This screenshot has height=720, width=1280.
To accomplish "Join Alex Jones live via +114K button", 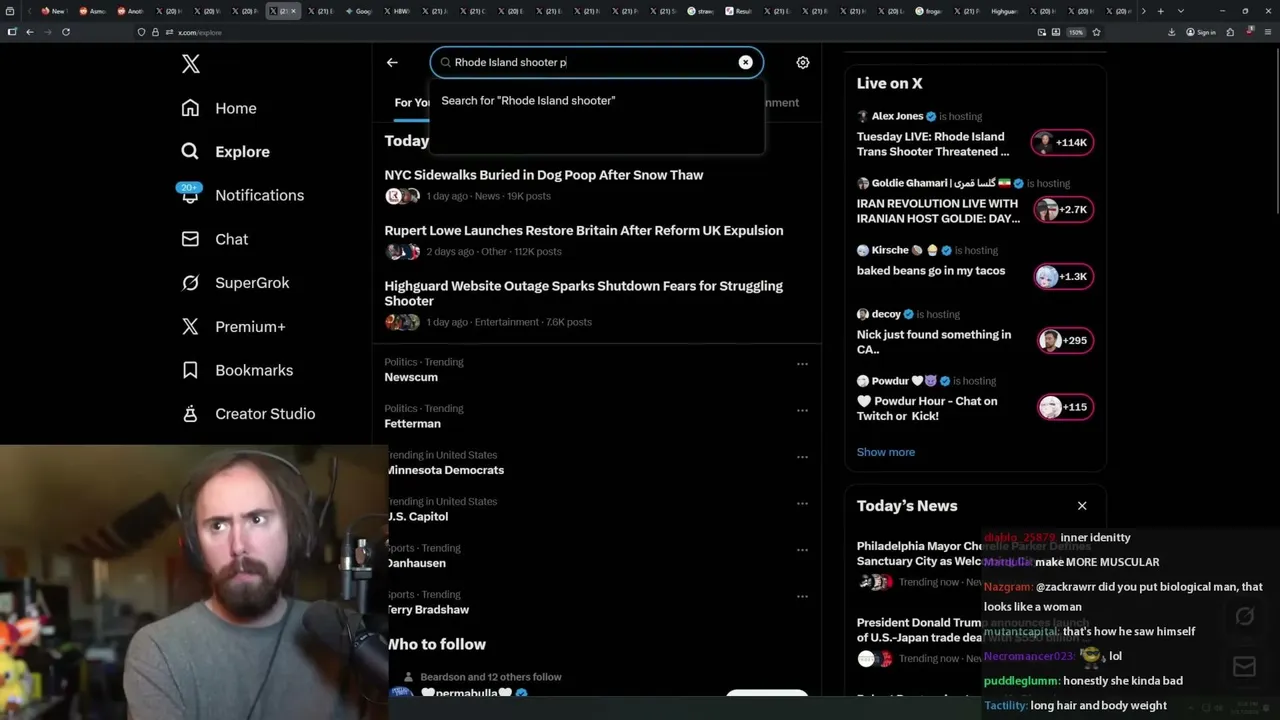I will click(x=1062, y=143).
